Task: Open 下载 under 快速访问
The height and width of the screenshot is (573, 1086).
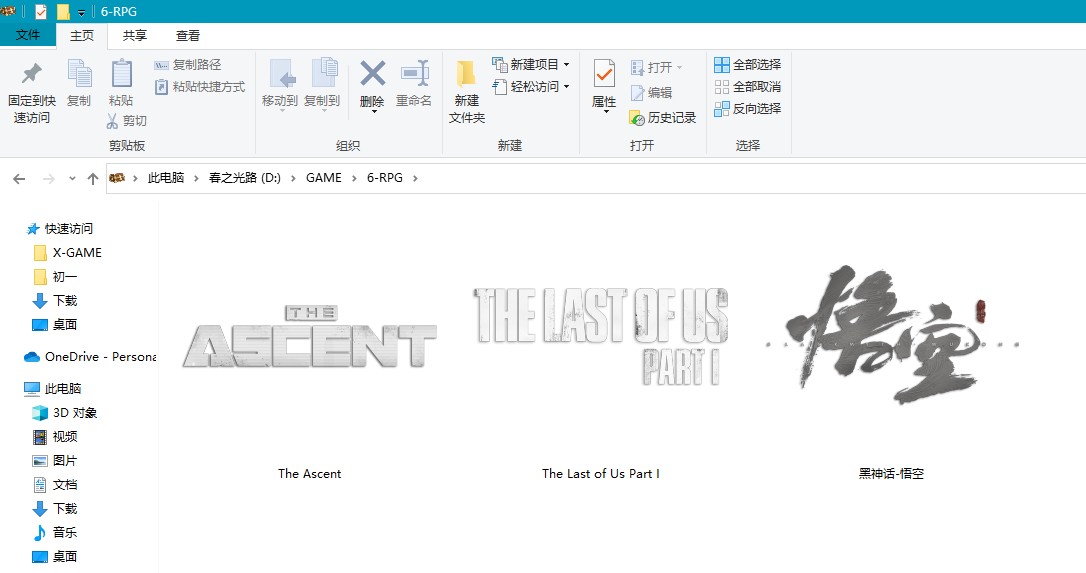Action: point(55,301)
